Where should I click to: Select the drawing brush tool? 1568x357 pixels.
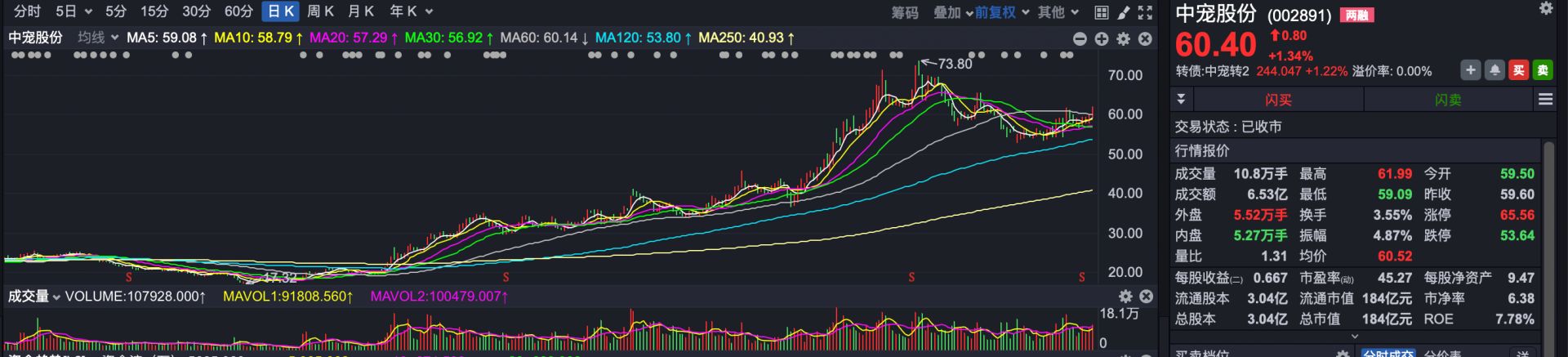[x=1124, y=12]
